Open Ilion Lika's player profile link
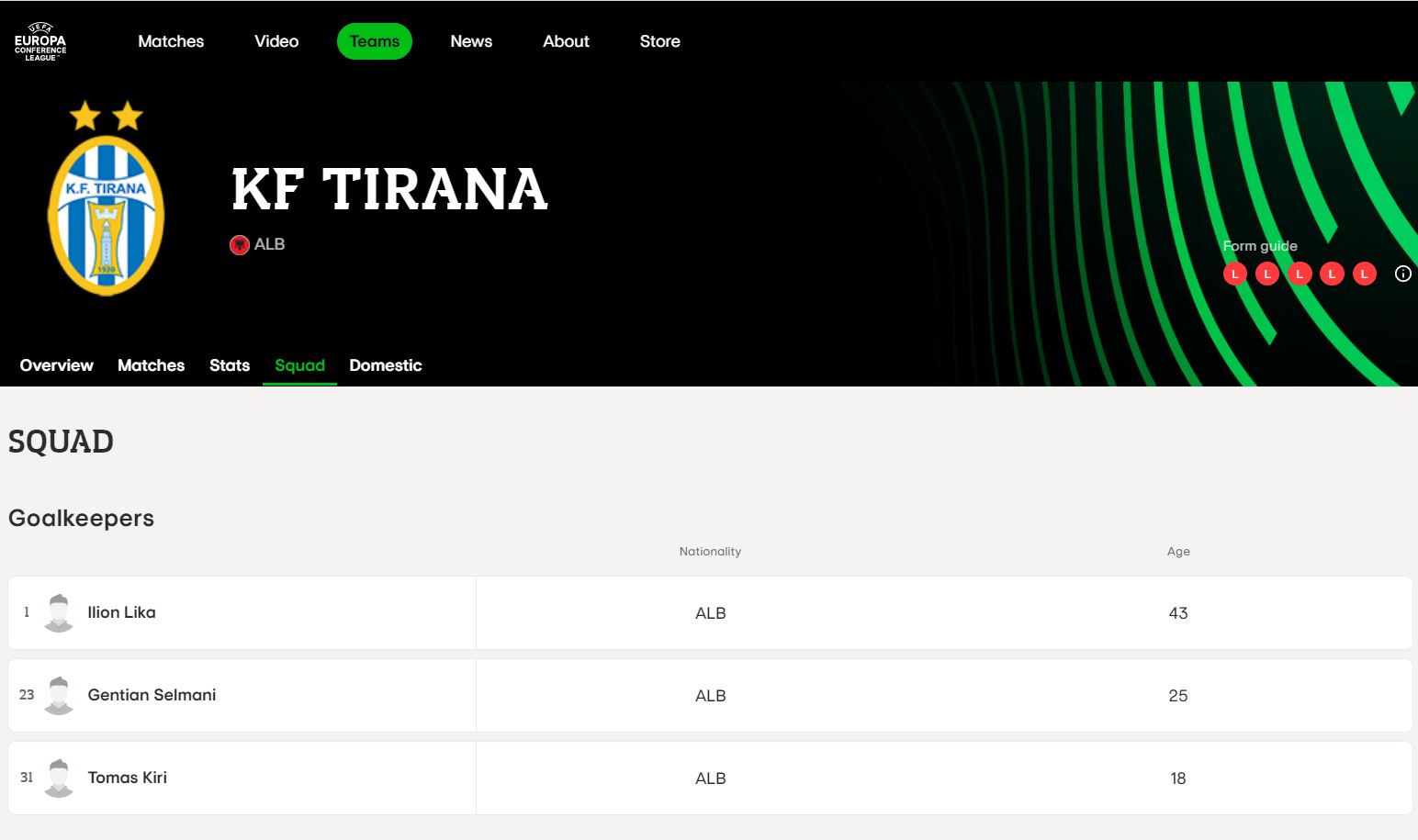 [x=121, y=612]
